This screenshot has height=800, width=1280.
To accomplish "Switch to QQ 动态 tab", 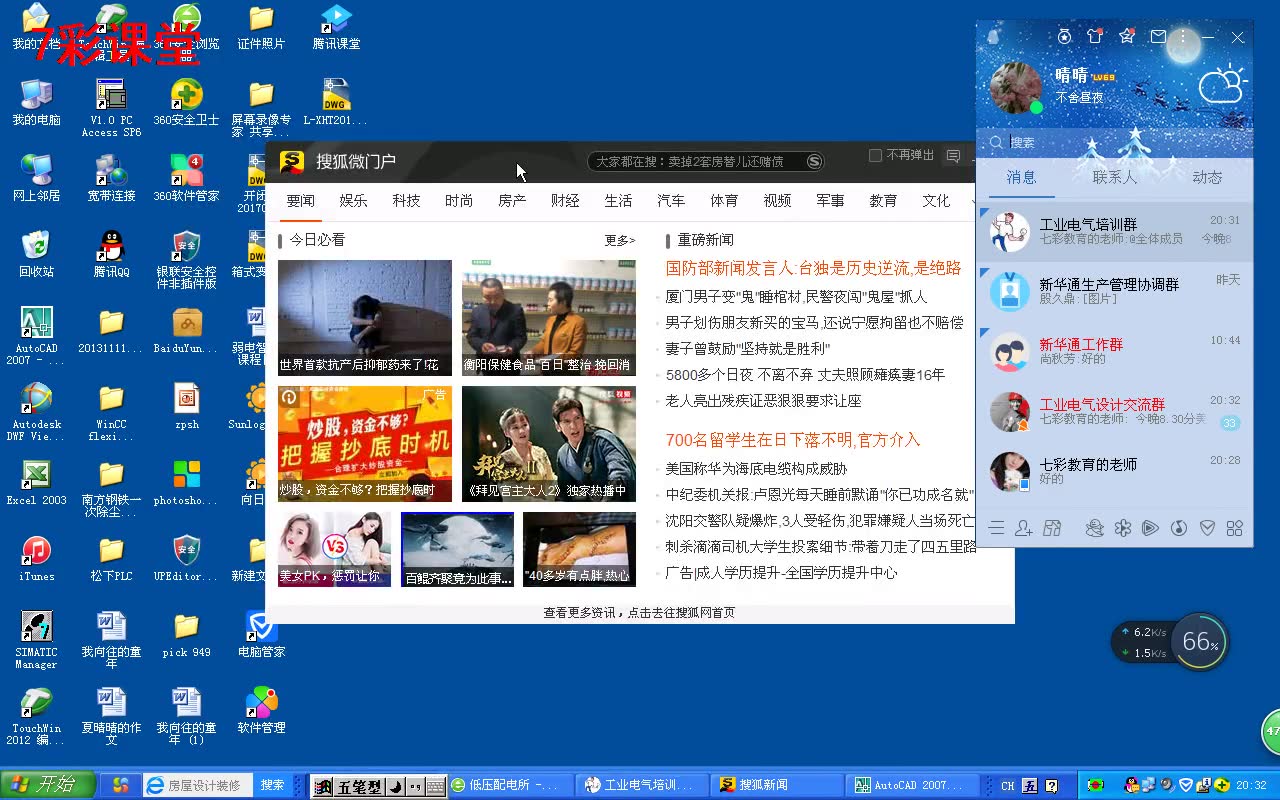I will (1207, 178).
